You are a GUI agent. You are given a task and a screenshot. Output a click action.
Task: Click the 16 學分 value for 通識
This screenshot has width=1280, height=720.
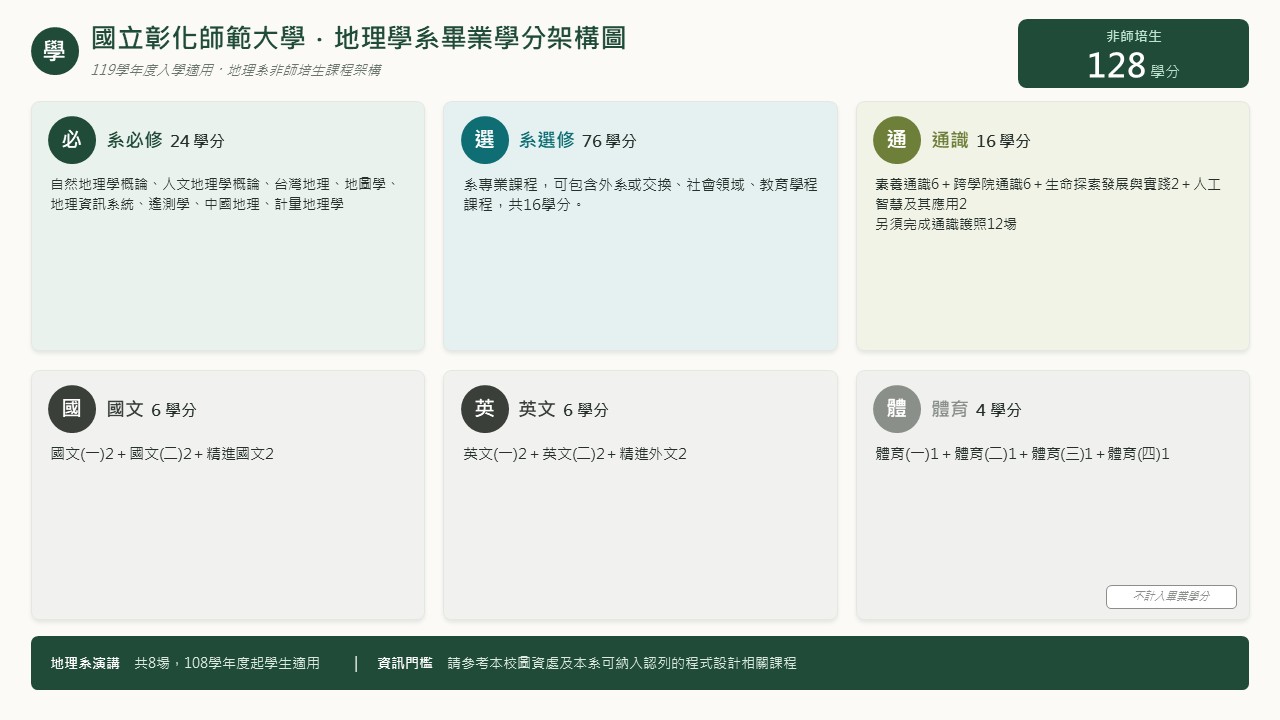(x=1003, y=141)
